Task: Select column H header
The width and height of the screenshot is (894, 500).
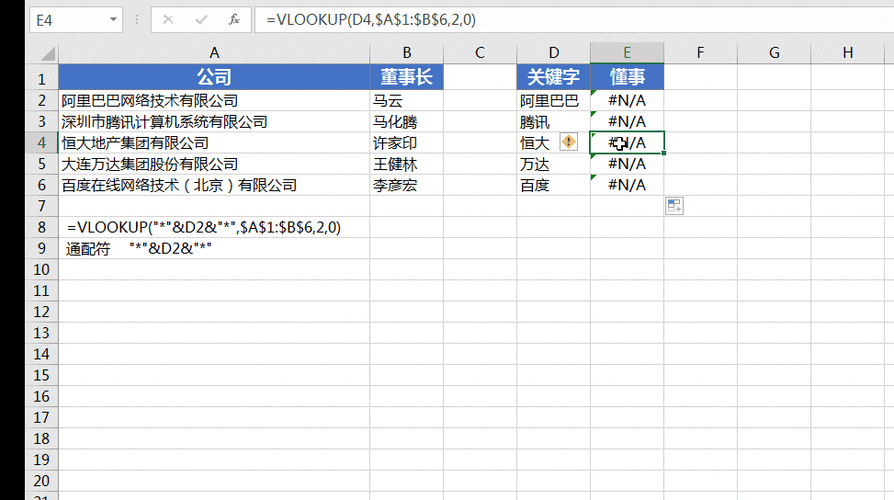Action: pyautogui.click(x=848, y=53)
